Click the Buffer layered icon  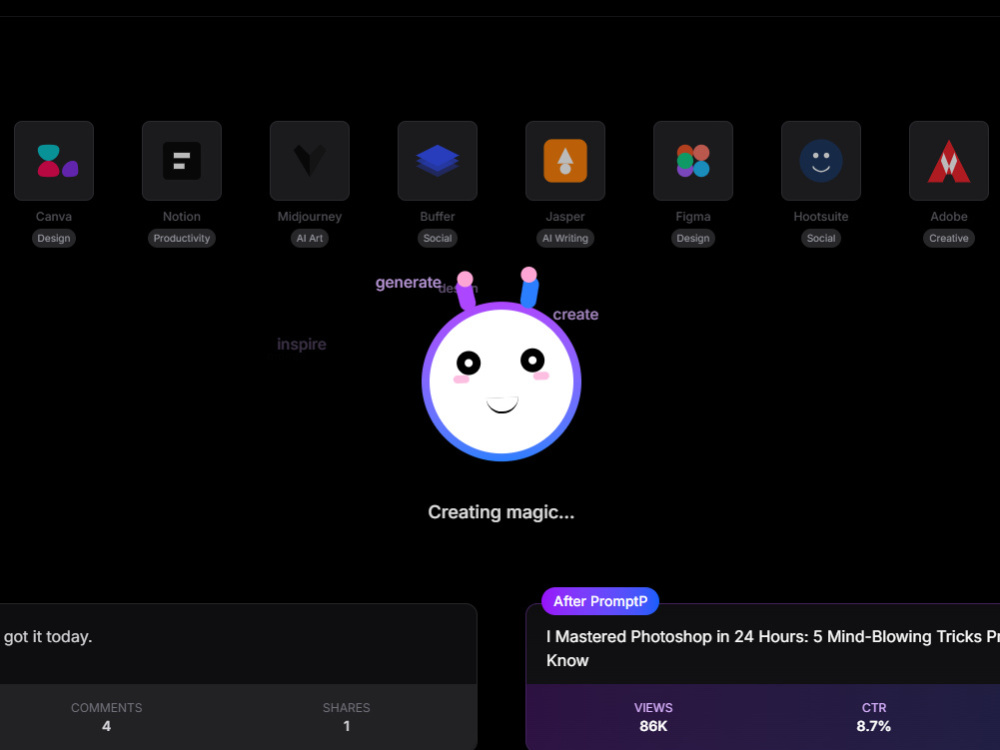coord(438,161)
